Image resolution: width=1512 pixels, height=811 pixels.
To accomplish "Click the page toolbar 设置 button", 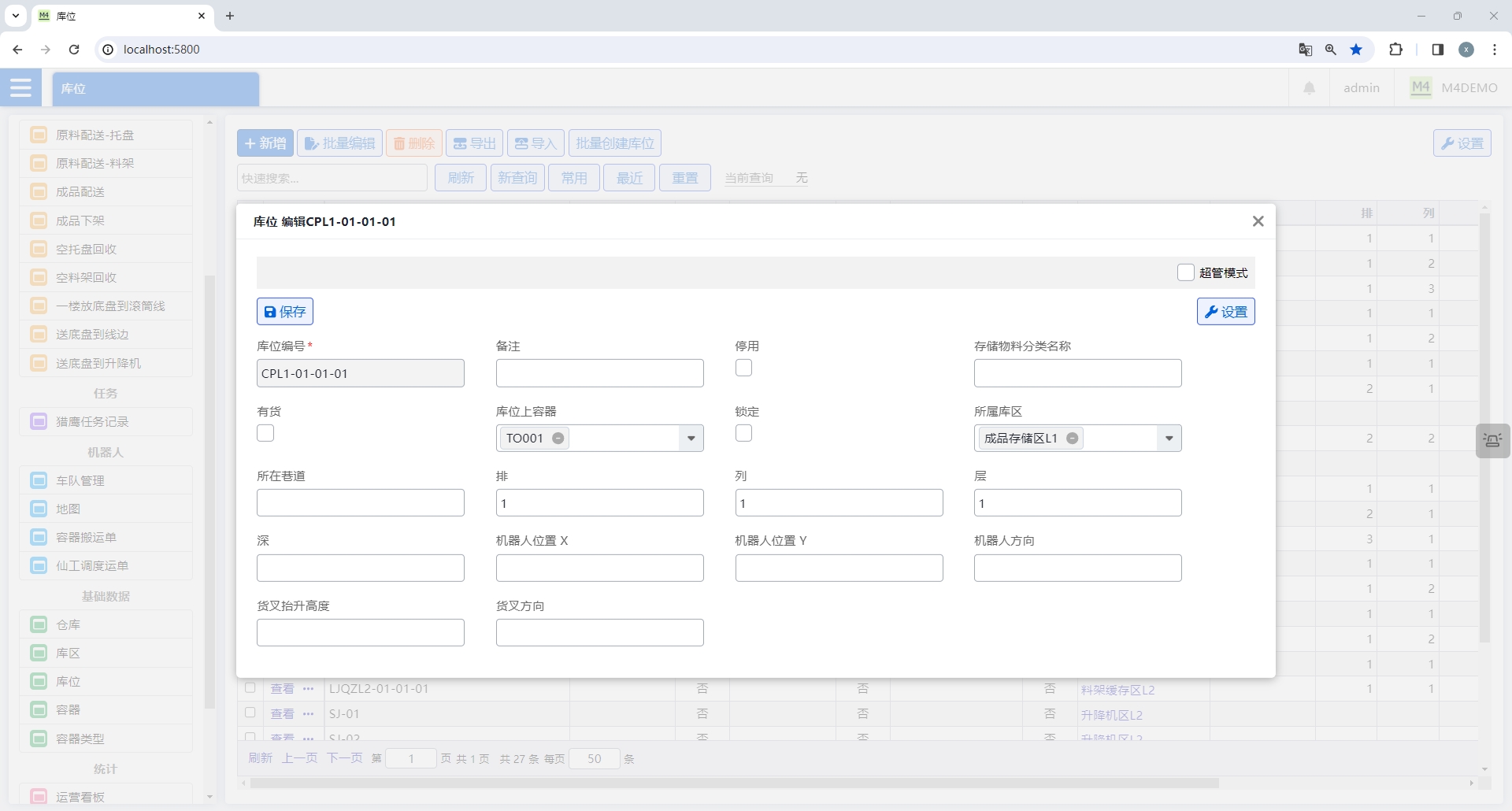I will (1462, 143).
